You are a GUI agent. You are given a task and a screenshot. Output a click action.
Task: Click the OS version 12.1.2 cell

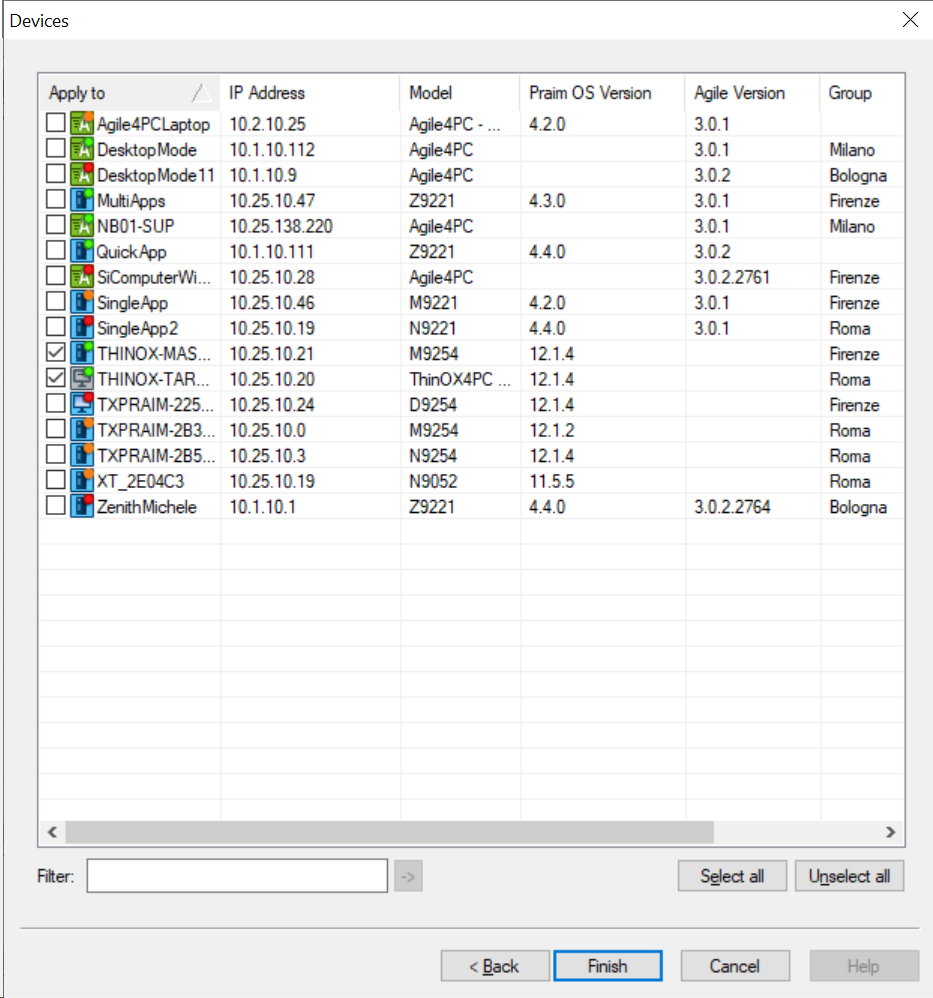point(551,430)
